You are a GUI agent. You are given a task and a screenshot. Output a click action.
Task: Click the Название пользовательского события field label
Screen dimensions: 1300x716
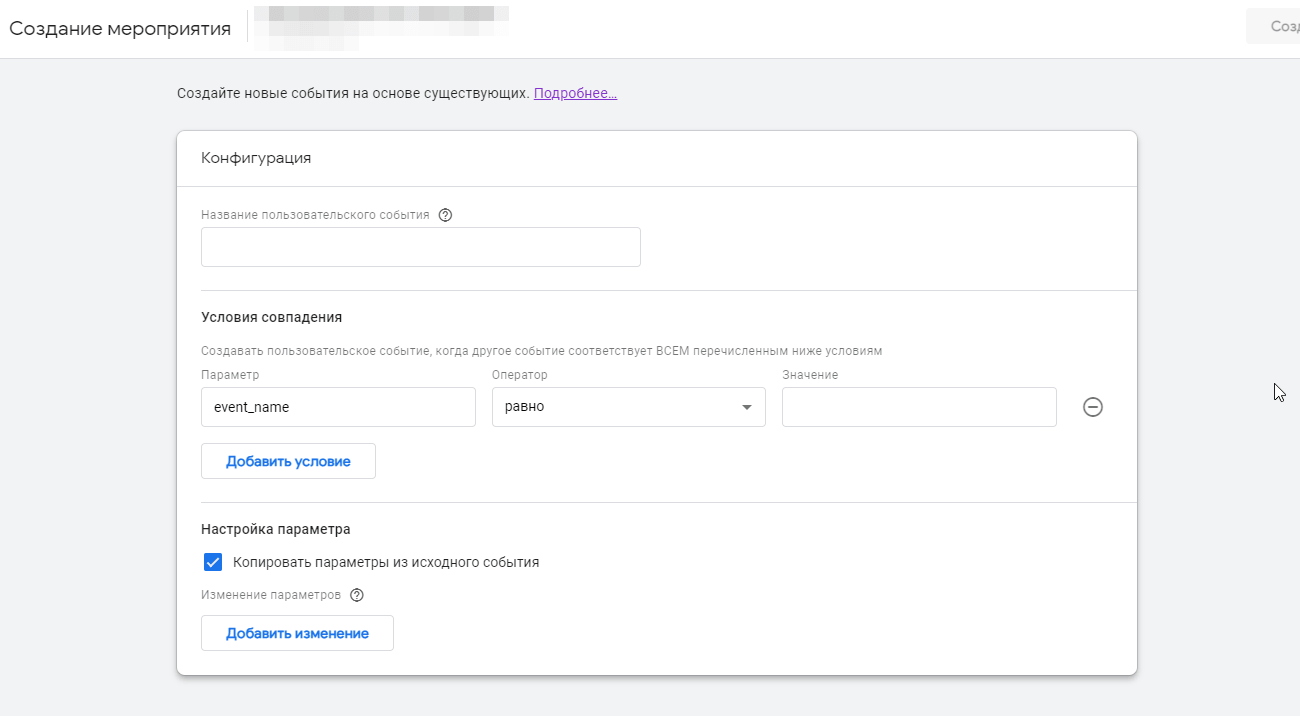click(315, 215)
